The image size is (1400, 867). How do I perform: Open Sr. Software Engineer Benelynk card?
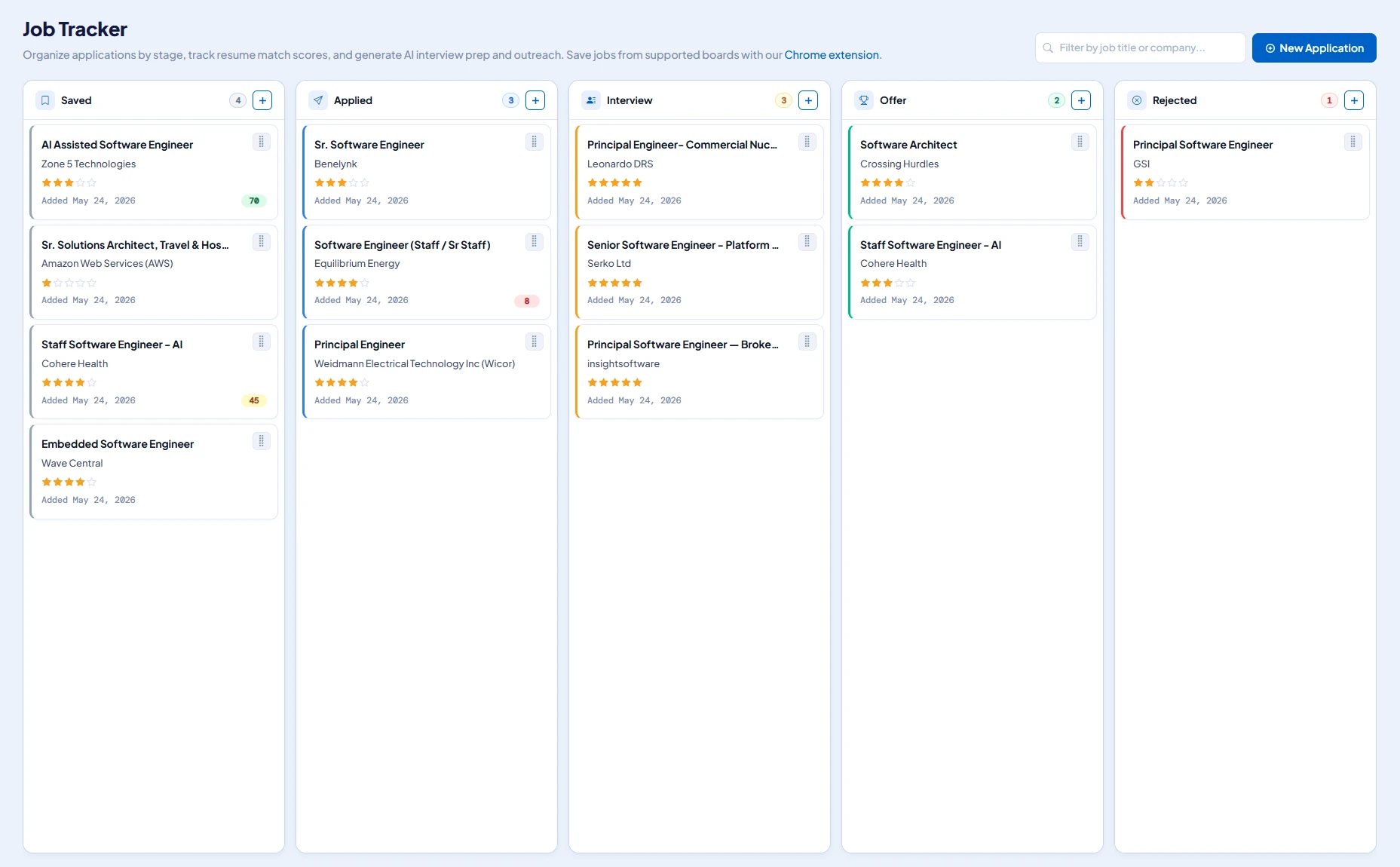[x=427, y=173]
